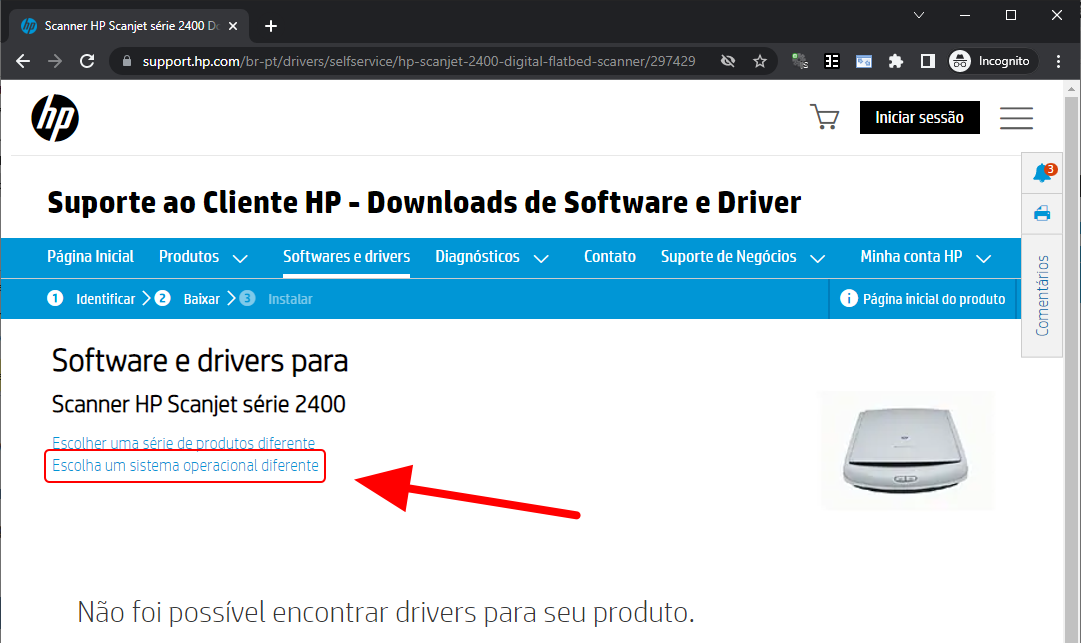The image size is (1081, 643).
Task: Bookmark this page with star icon
Action: (760, 61)
